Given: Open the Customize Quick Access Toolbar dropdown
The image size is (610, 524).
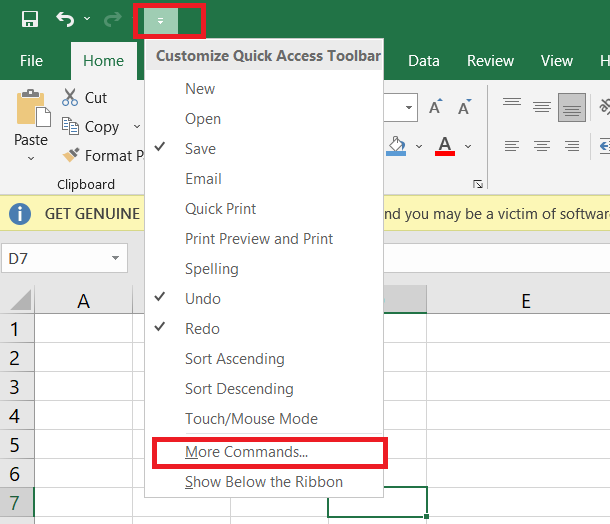Looking at the screenshot, I should pos(161,21).
